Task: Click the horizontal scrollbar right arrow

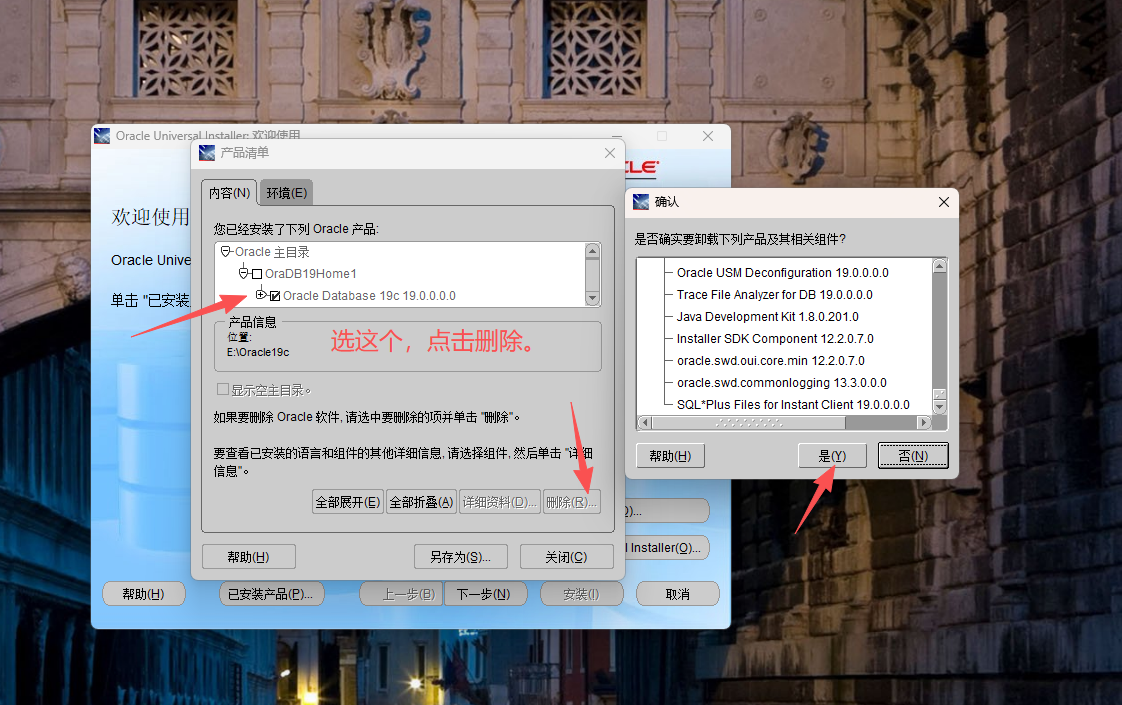Action: point(925,423)
